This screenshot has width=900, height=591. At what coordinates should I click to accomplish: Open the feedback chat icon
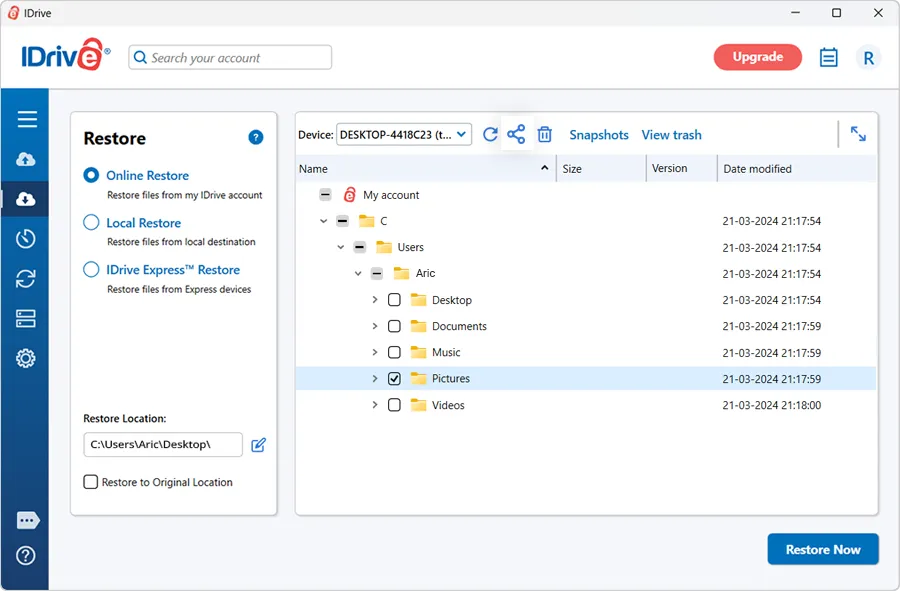[25, 520]
